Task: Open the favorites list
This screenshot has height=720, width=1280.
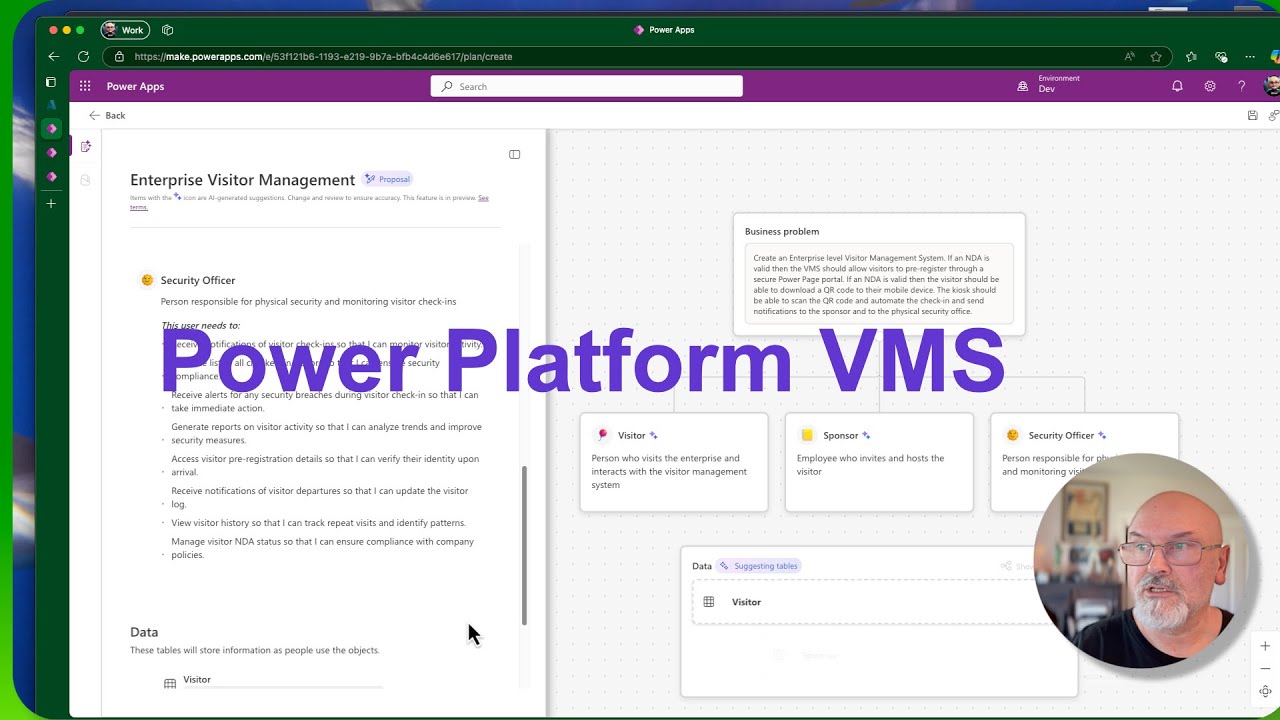Action: click(x=1191, y=57)
